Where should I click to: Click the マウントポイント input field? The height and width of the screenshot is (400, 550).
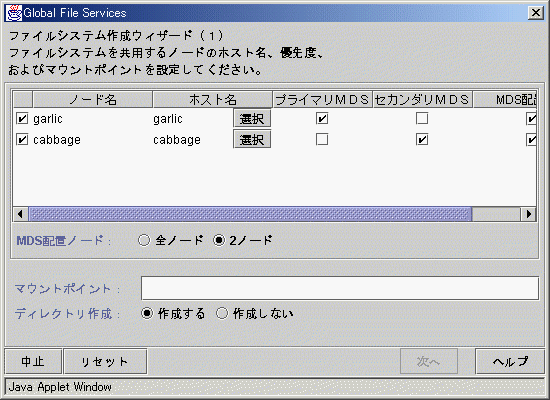pos(340,288)
